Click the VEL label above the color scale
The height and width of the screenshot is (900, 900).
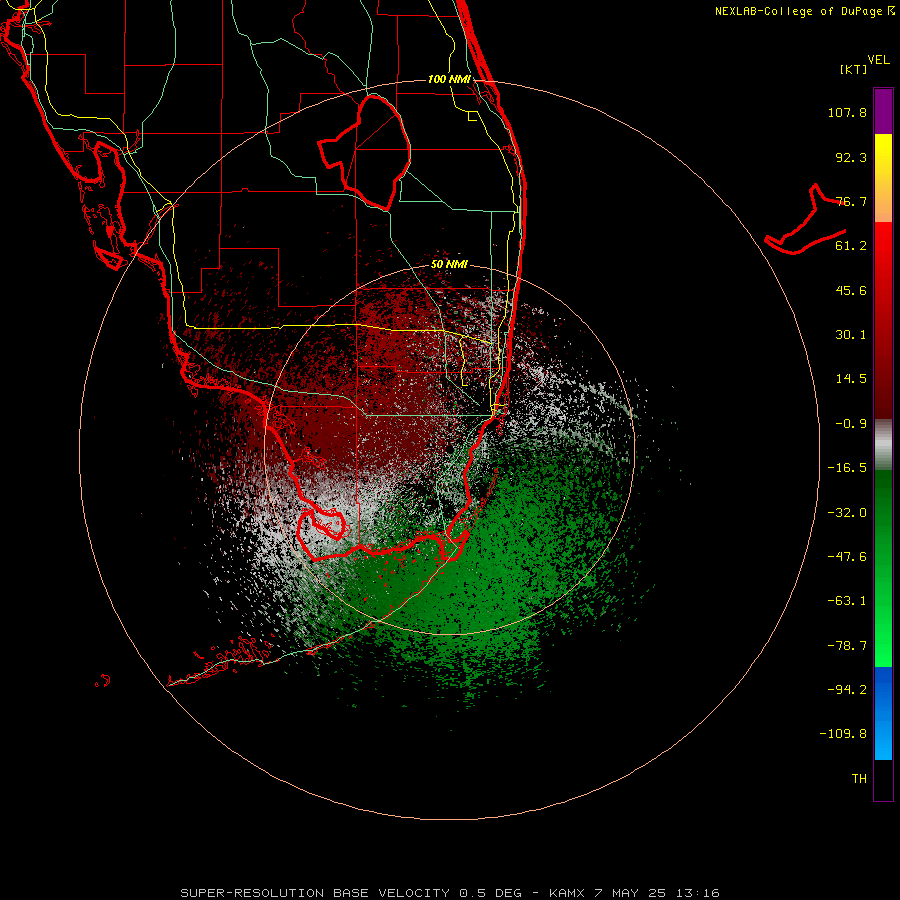click(x=878, y=60)
